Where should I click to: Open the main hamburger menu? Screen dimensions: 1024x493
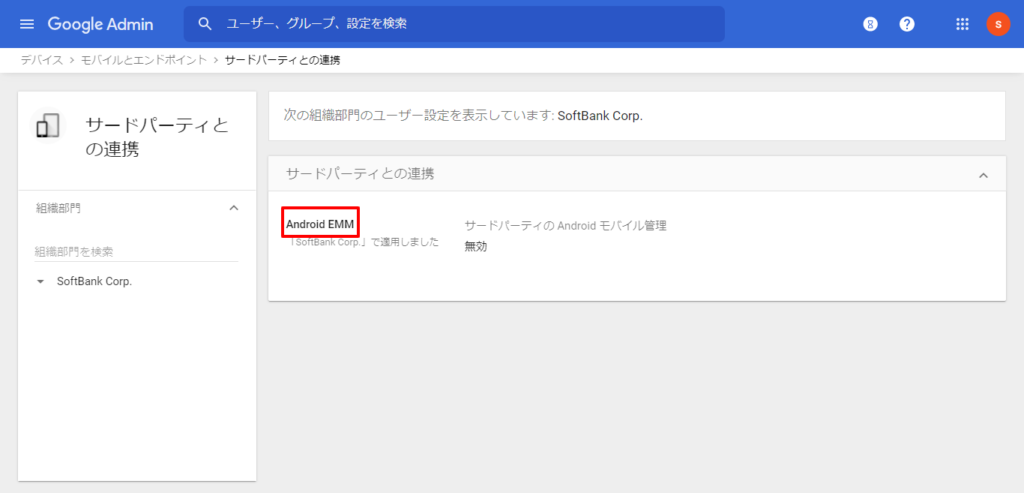click(27, 24)
